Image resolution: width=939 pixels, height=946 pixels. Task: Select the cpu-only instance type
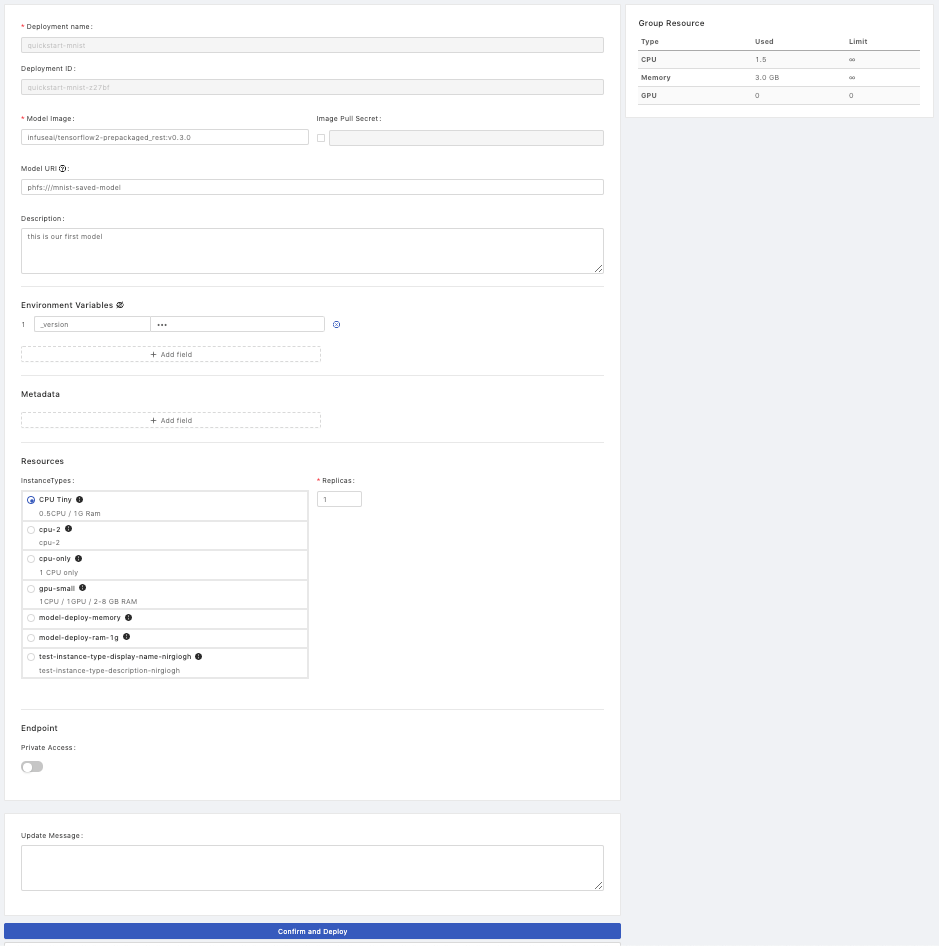coord(31,559)
